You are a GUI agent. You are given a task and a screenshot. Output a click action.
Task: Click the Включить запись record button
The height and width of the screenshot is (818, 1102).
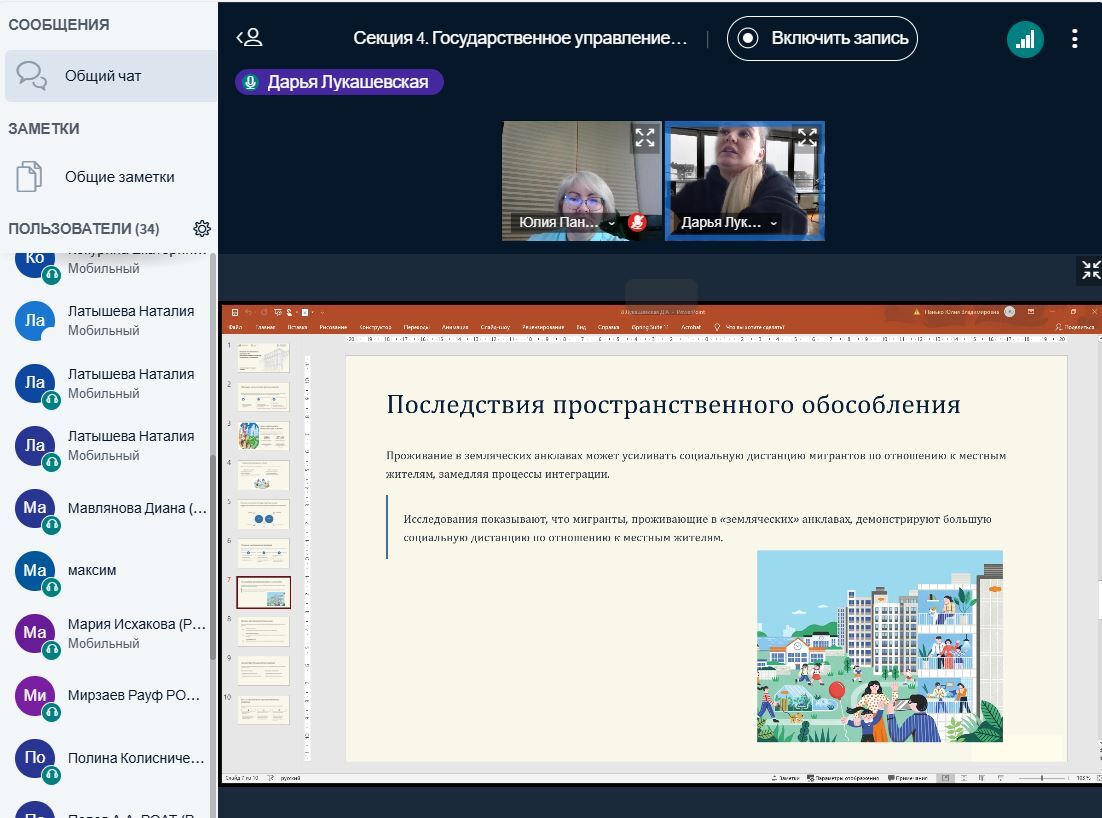[x=822, y=38]
